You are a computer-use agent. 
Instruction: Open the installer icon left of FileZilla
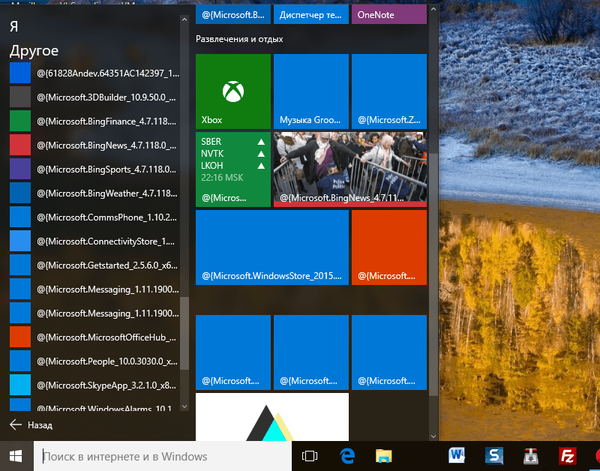531,456
